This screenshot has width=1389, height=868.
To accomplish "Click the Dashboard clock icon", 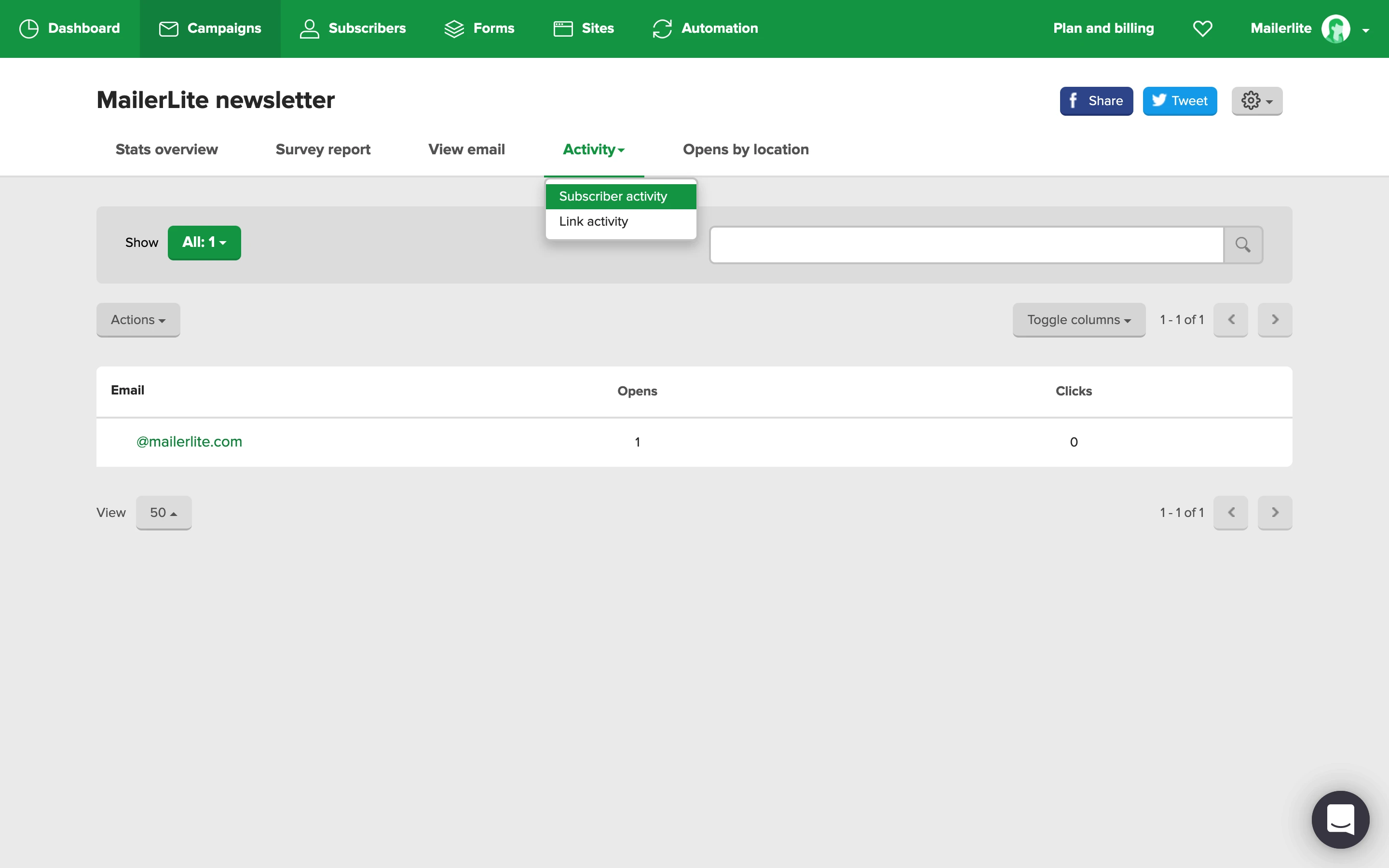I will pyautogui.click(x=29, y=29).
